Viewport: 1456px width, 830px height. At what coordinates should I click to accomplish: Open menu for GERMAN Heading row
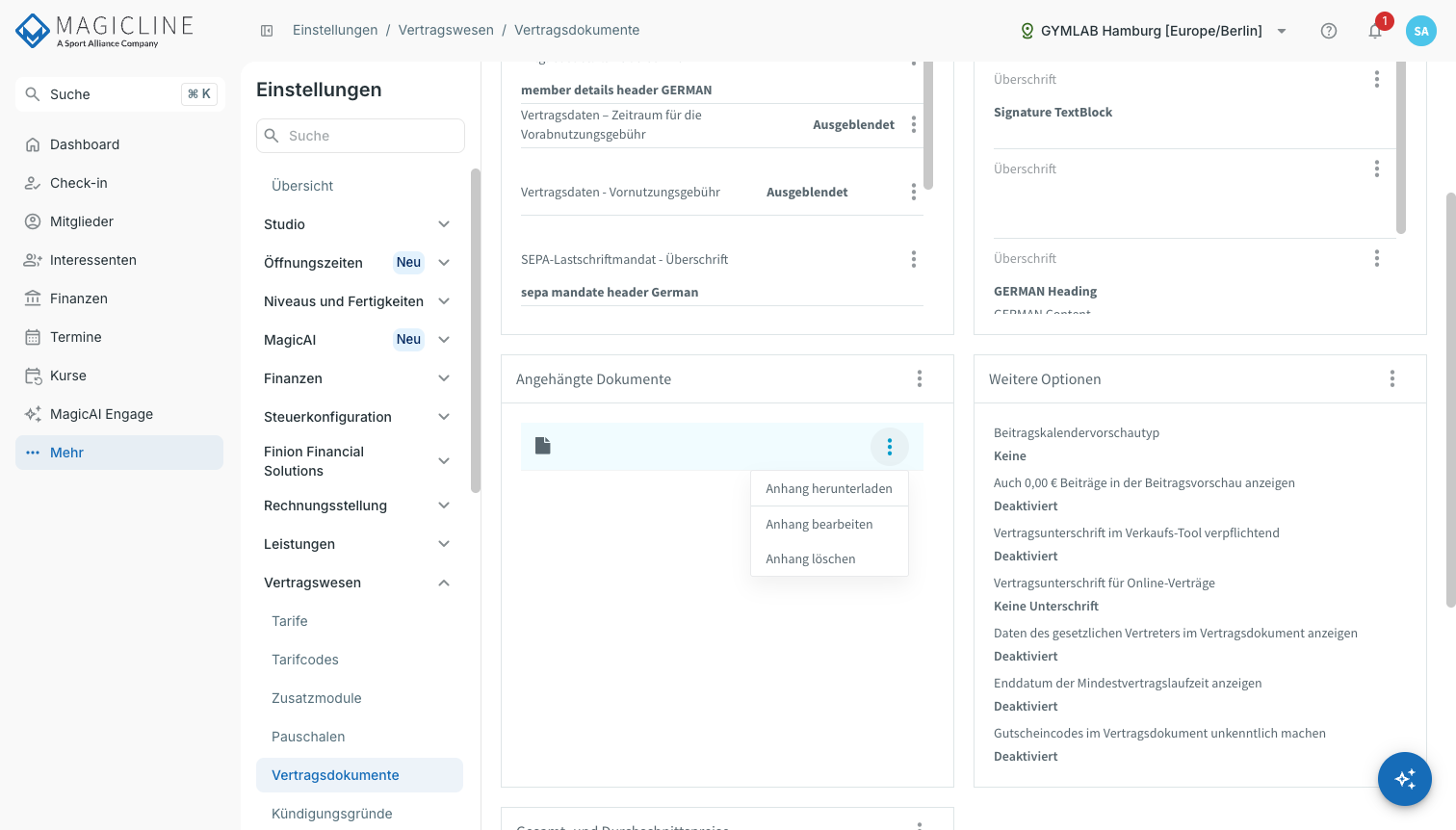tap(1377, 259)
